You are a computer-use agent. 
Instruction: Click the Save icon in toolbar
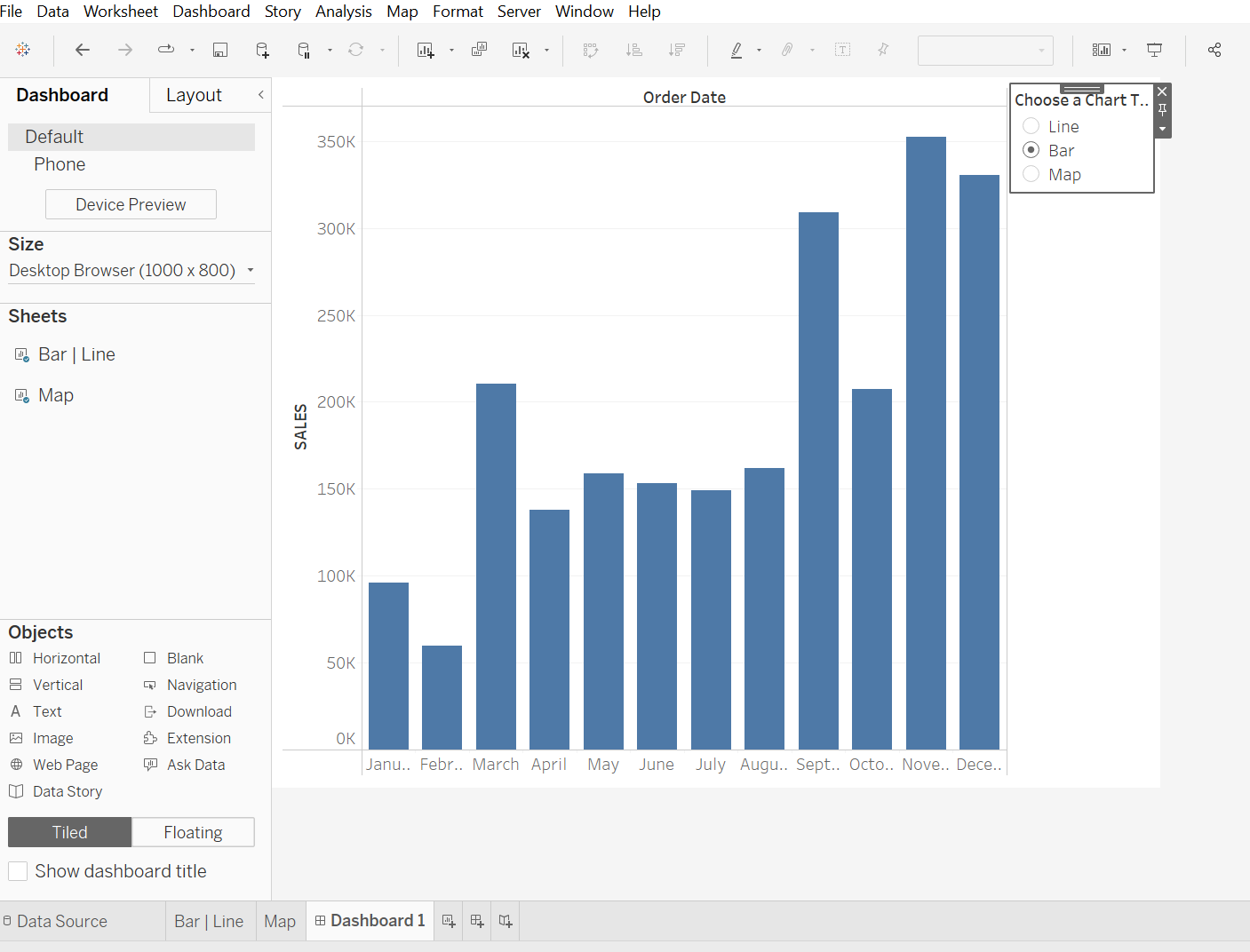coord(220,50)
